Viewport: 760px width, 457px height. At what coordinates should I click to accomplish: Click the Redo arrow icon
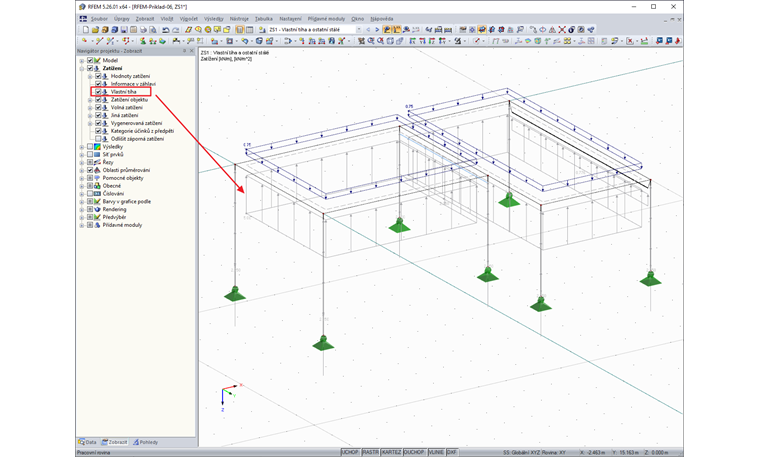175,30
